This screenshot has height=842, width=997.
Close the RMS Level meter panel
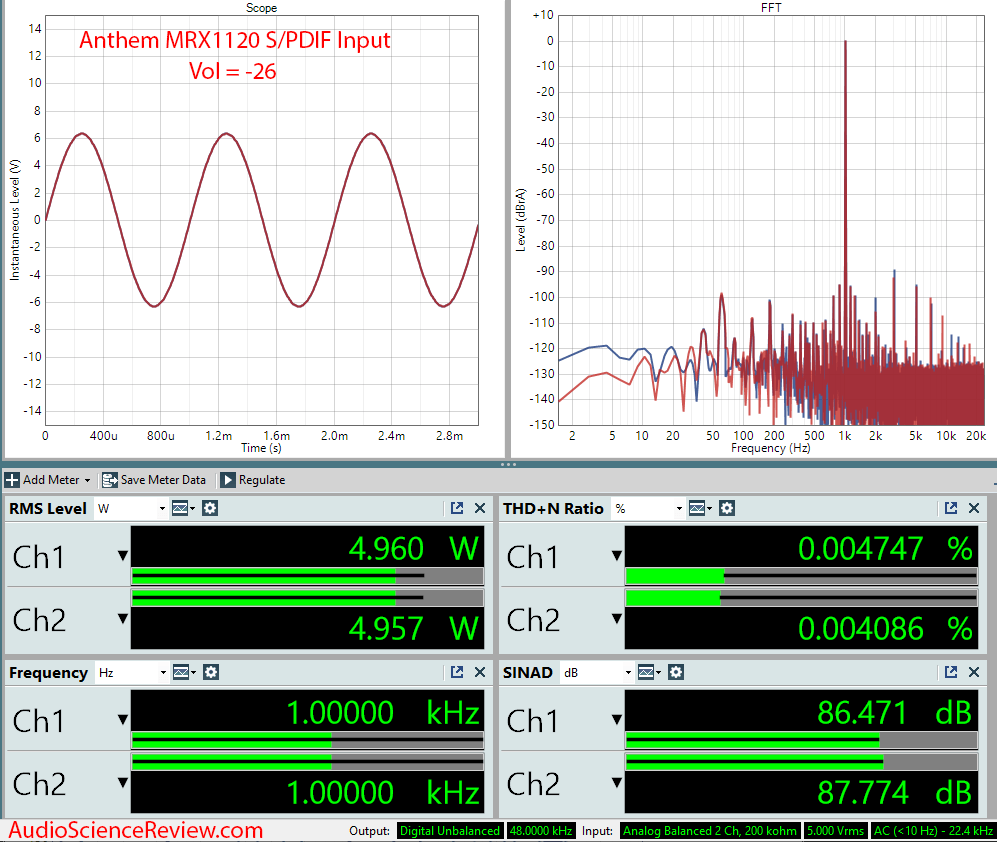point(480,508)
